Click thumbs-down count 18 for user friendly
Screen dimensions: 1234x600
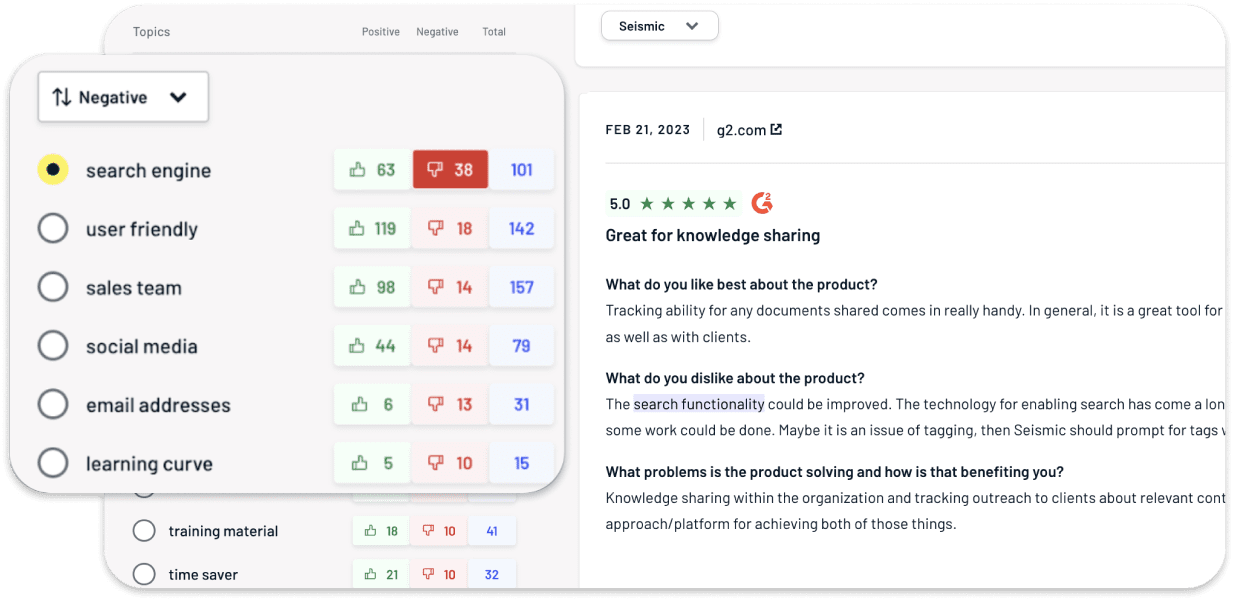pos(450,229)
